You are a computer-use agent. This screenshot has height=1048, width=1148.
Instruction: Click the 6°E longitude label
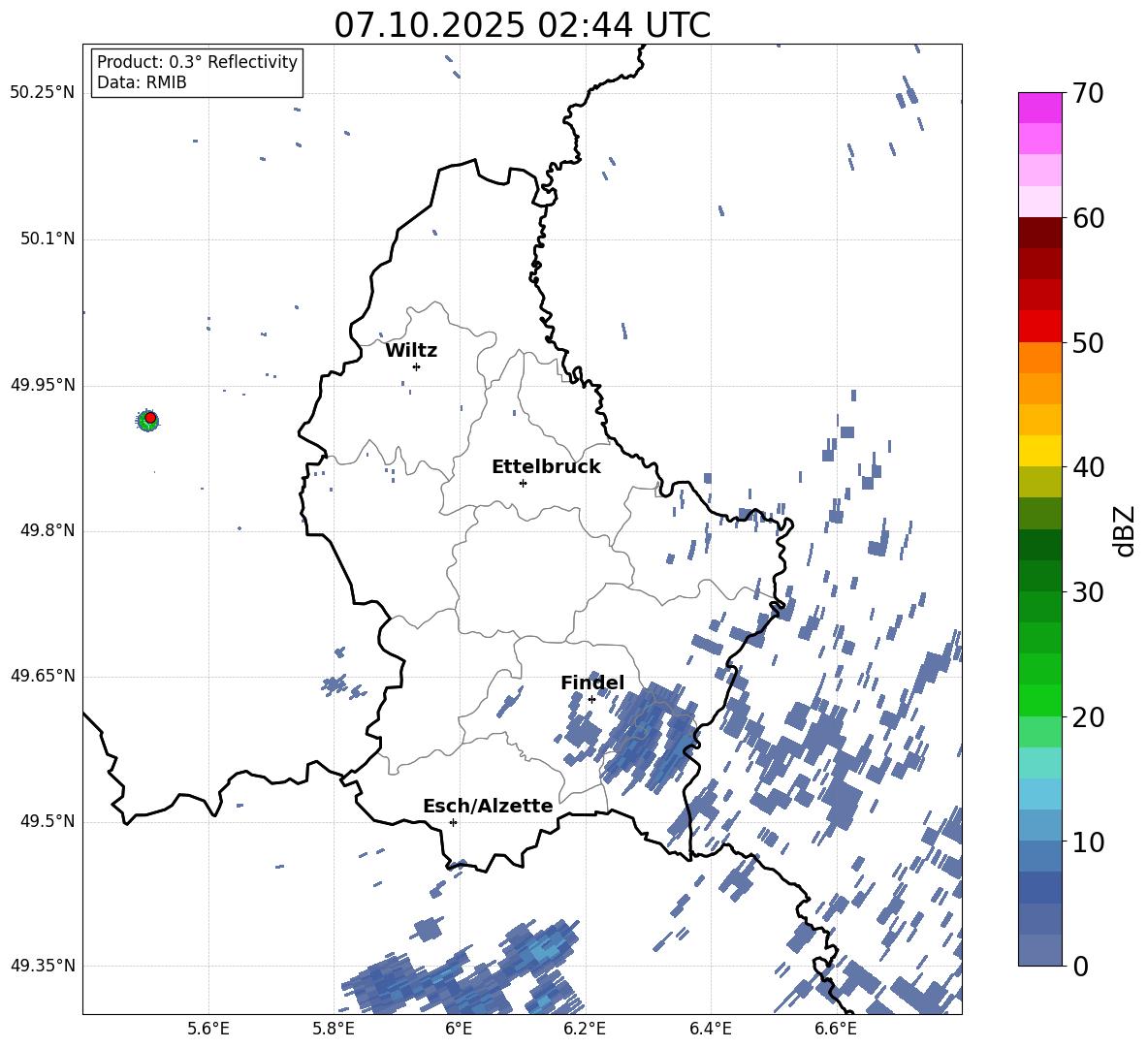pos(459,1029)
